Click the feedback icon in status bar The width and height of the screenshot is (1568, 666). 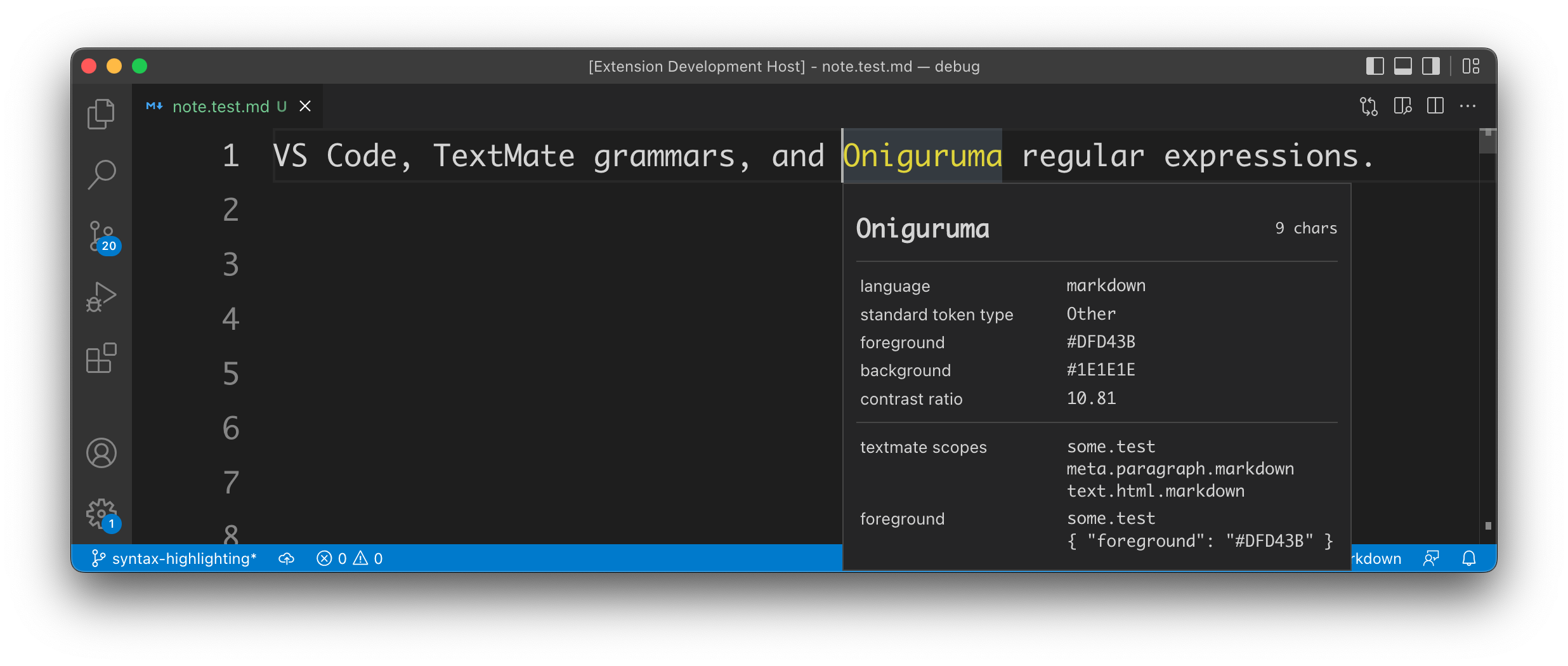point(1431,558)
